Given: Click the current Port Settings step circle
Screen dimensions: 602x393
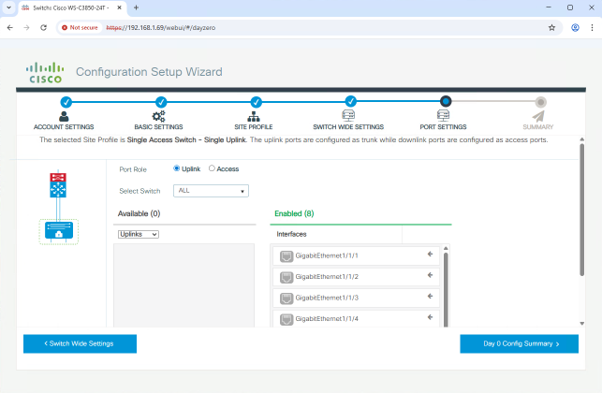Looking at the screenshot, I should click(x=445, y=101).
